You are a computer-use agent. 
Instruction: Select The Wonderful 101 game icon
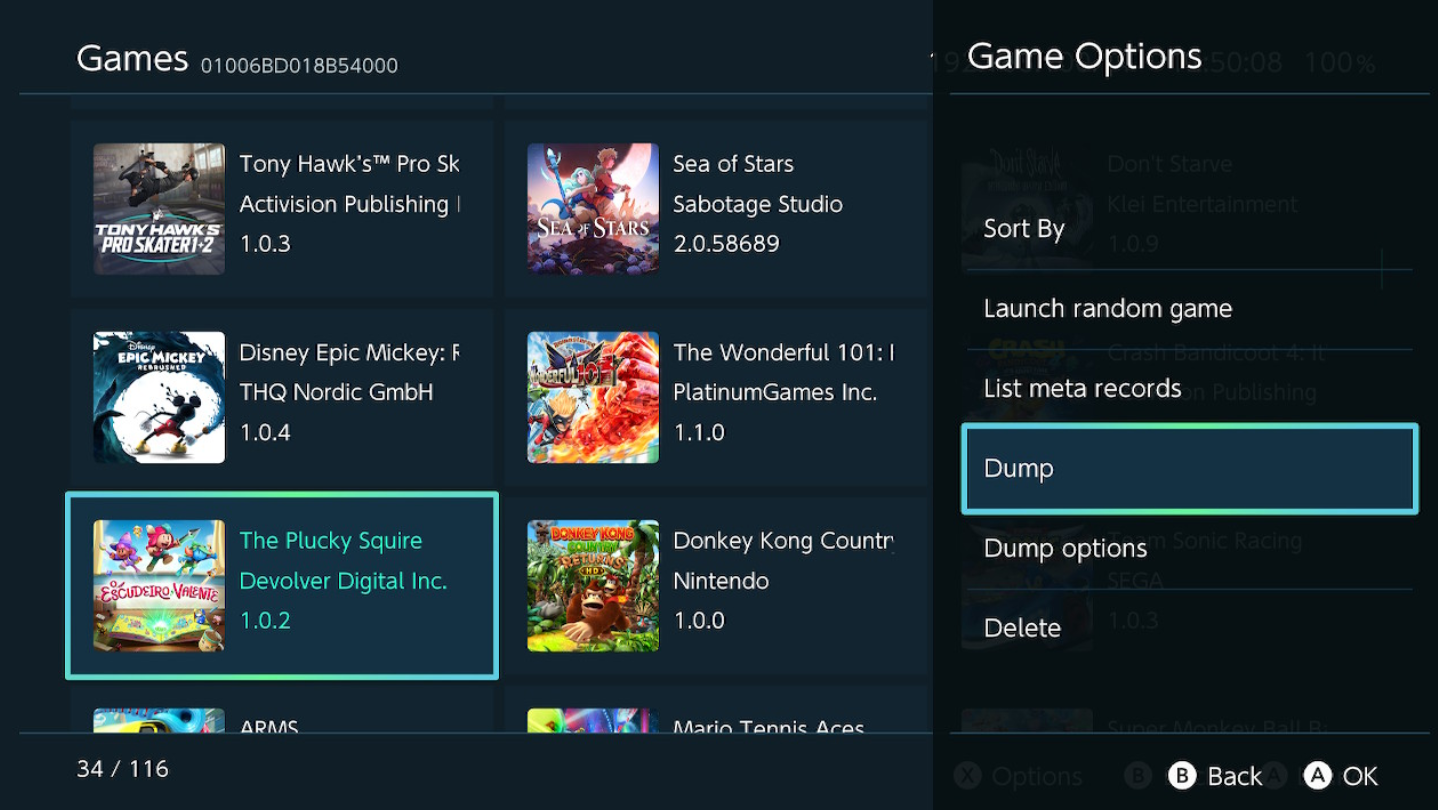click(x=593, y=397)
